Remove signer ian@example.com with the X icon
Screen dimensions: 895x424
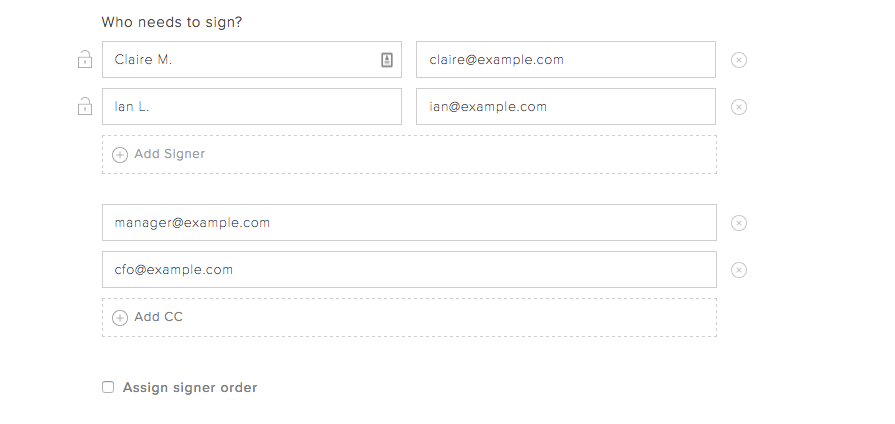point(739,107)
